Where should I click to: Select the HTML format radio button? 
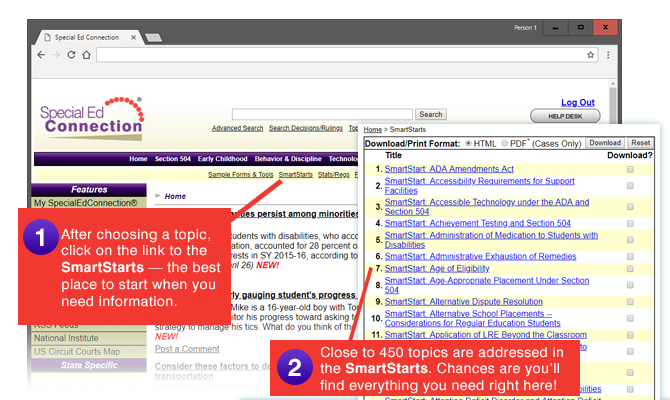click(468, 143)
